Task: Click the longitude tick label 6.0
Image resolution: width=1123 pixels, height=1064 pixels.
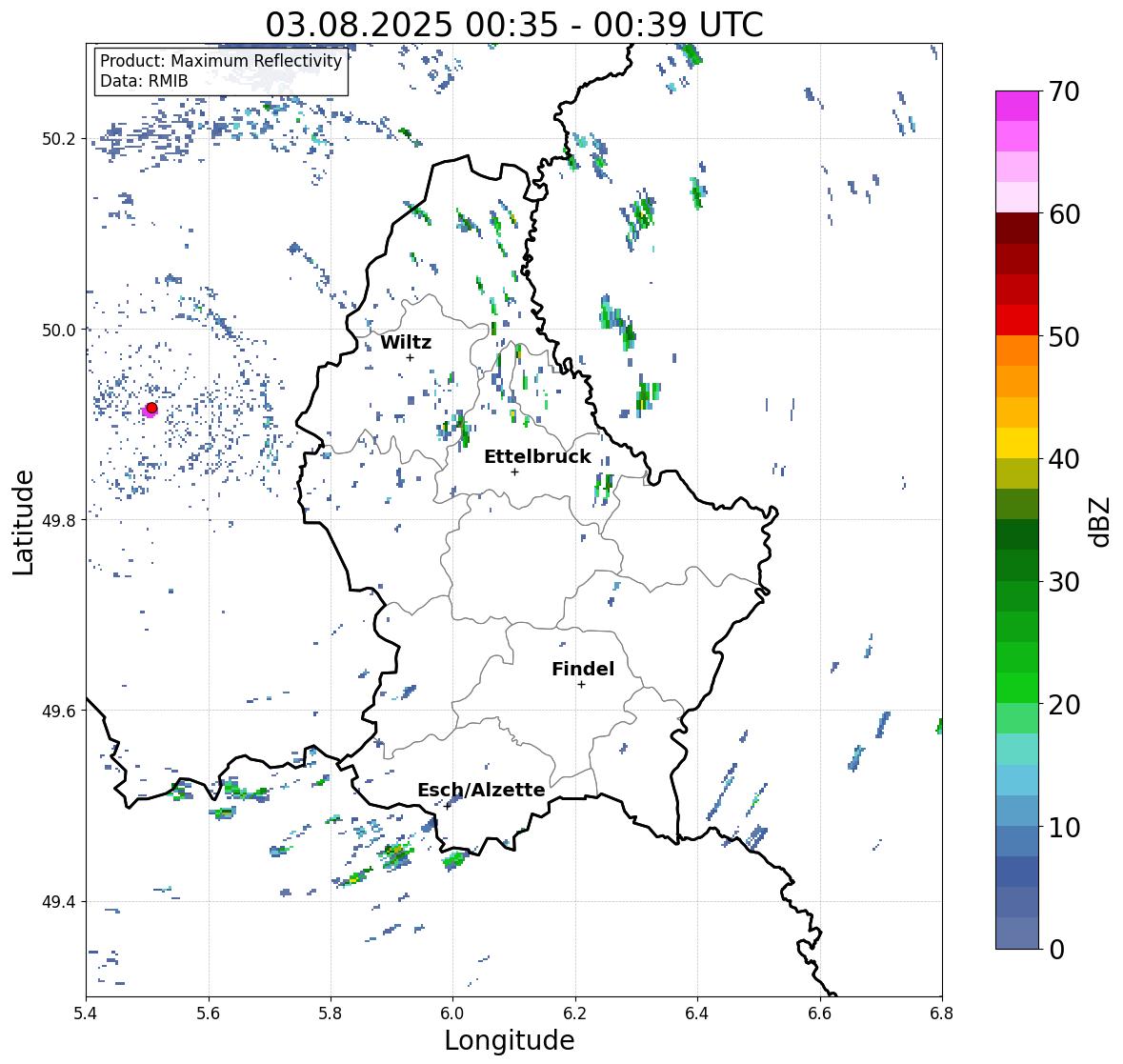Action: (452, 1014)
